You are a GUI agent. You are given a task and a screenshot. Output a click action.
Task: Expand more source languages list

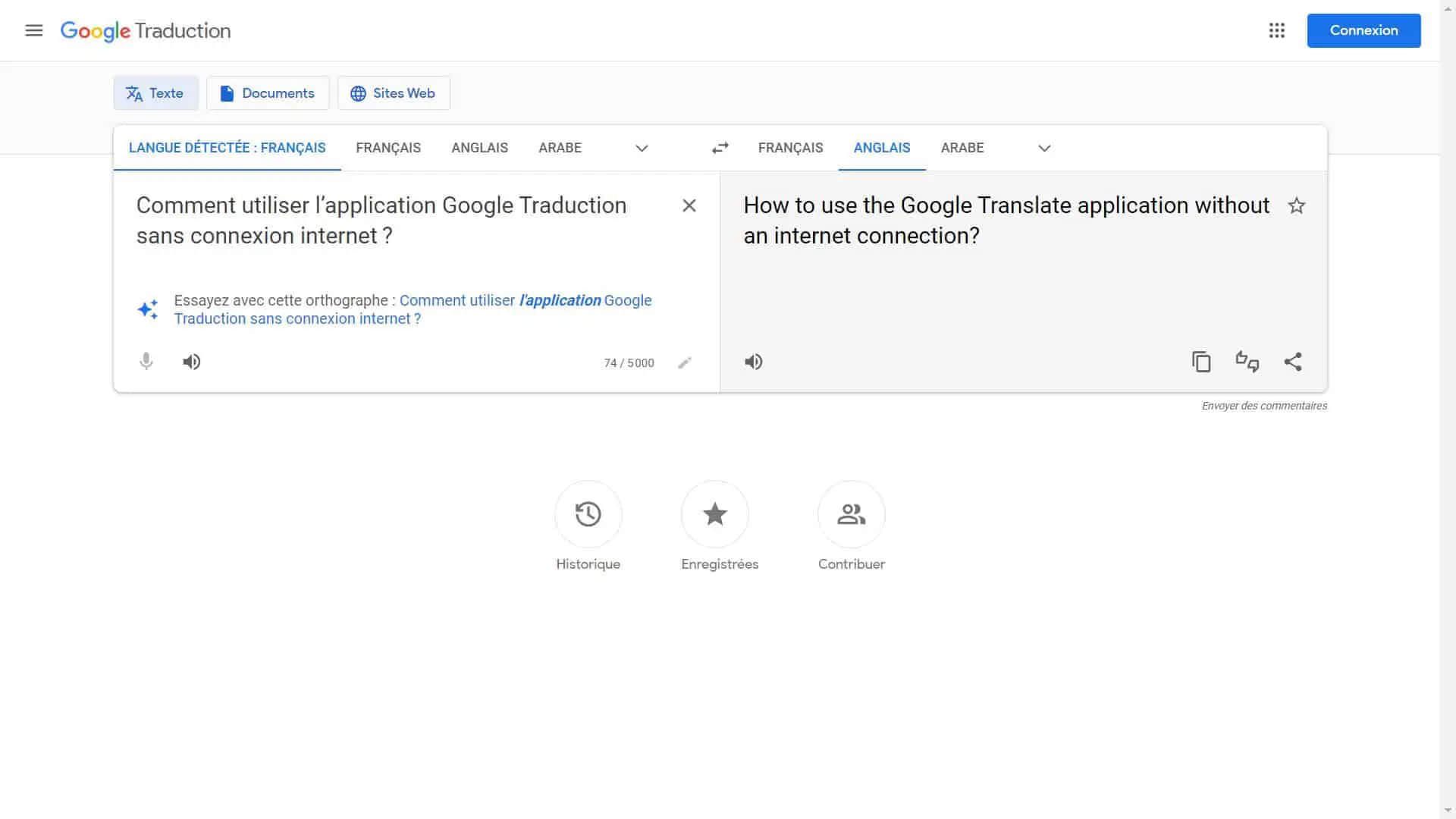(x=642, y=148)
